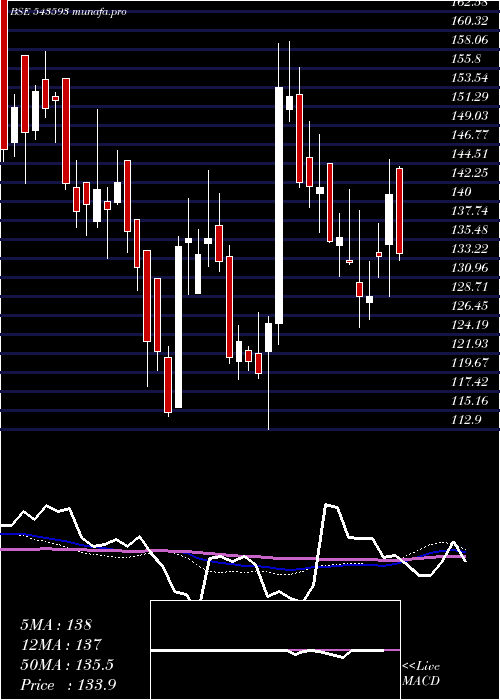Click the '5MA : 138' readout
The width and height of the screenshot is (500, 700).
(x=56, y=625)
